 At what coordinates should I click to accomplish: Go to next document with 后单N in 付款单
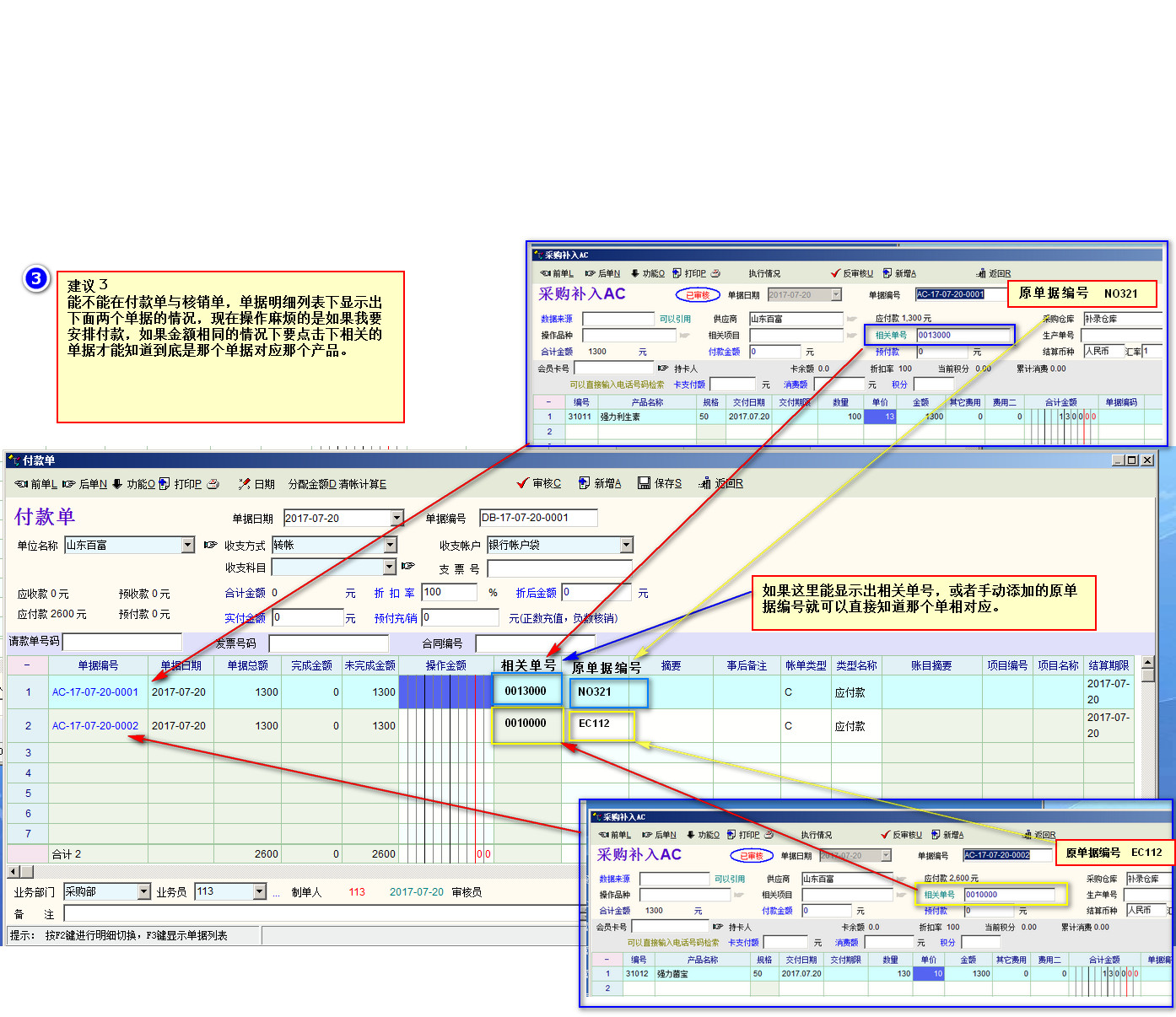(69, 484)
